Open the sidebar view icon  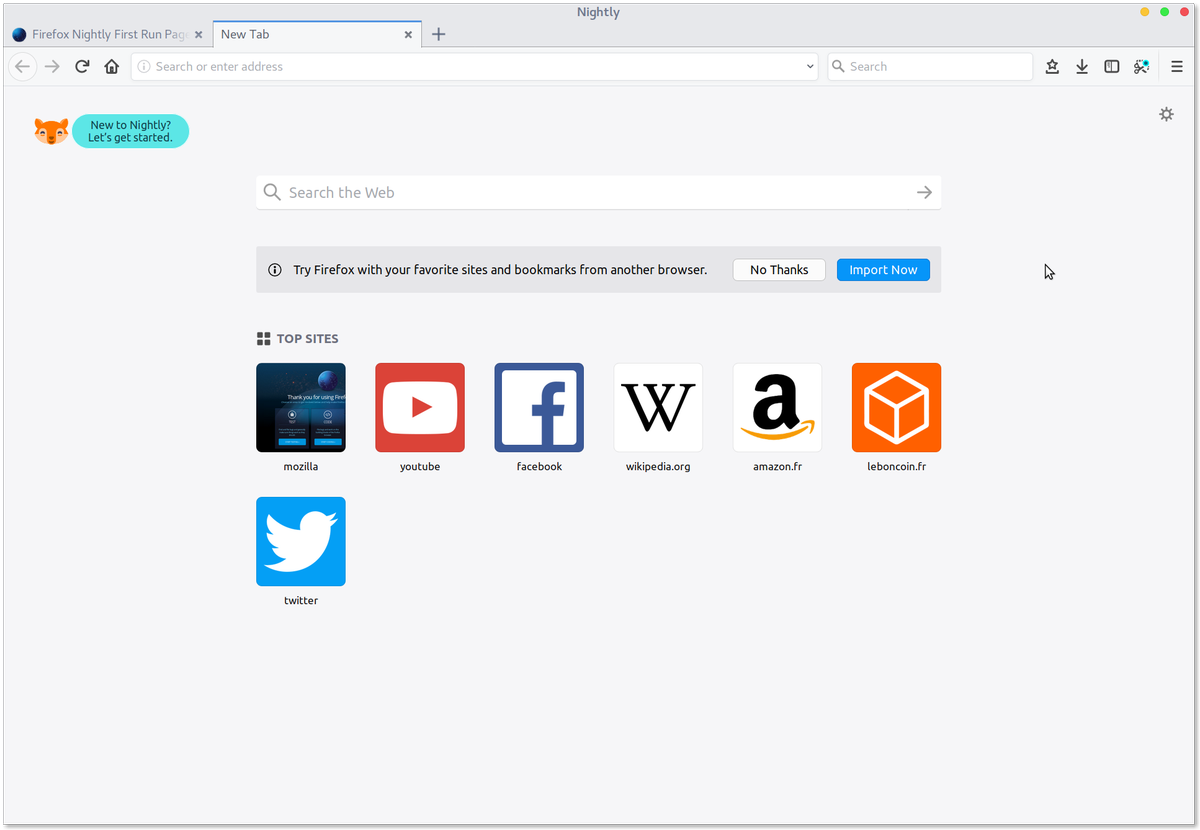coord(1111,66)
